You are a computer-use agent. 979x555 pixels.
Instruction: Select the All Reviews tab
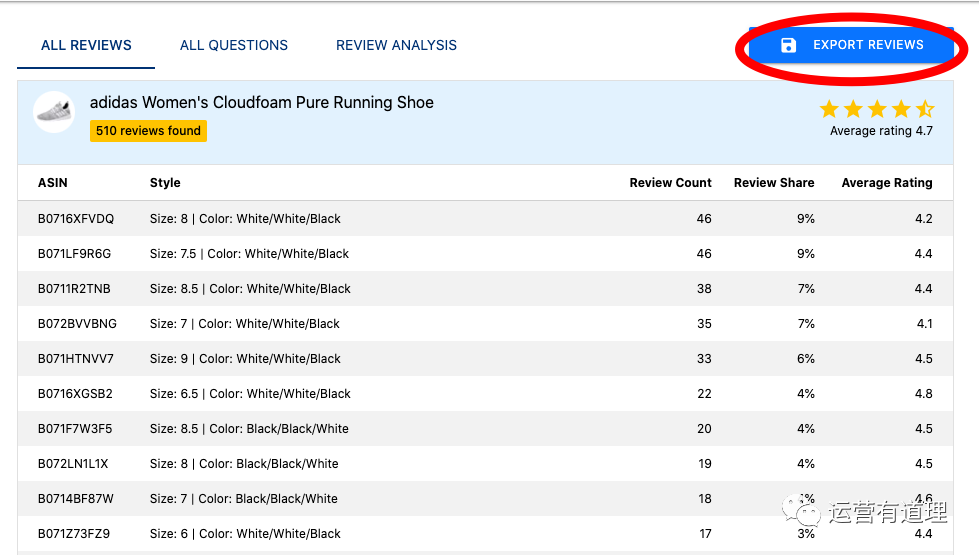click(86, 45)
